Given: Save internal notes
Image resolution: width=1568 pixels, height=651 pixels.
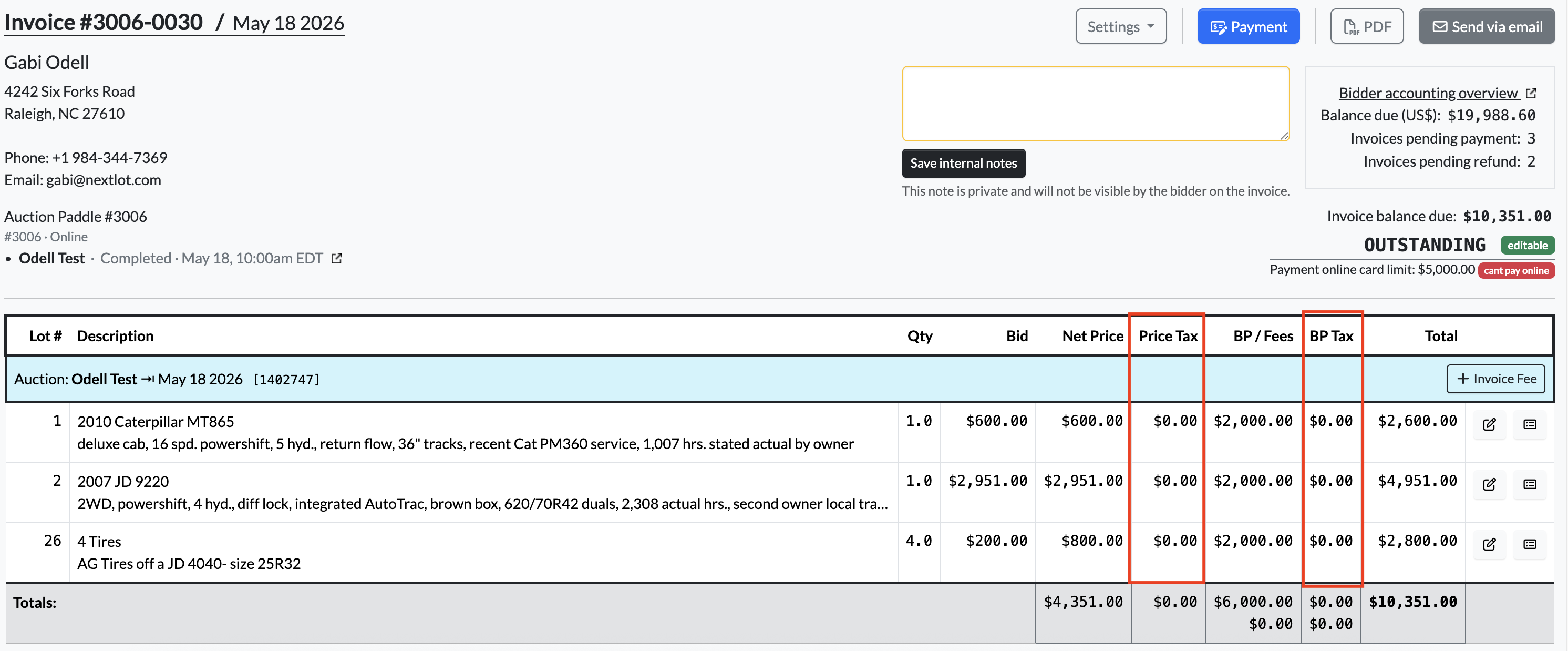Looking at the screenshot, I should [x=964, y=163].
